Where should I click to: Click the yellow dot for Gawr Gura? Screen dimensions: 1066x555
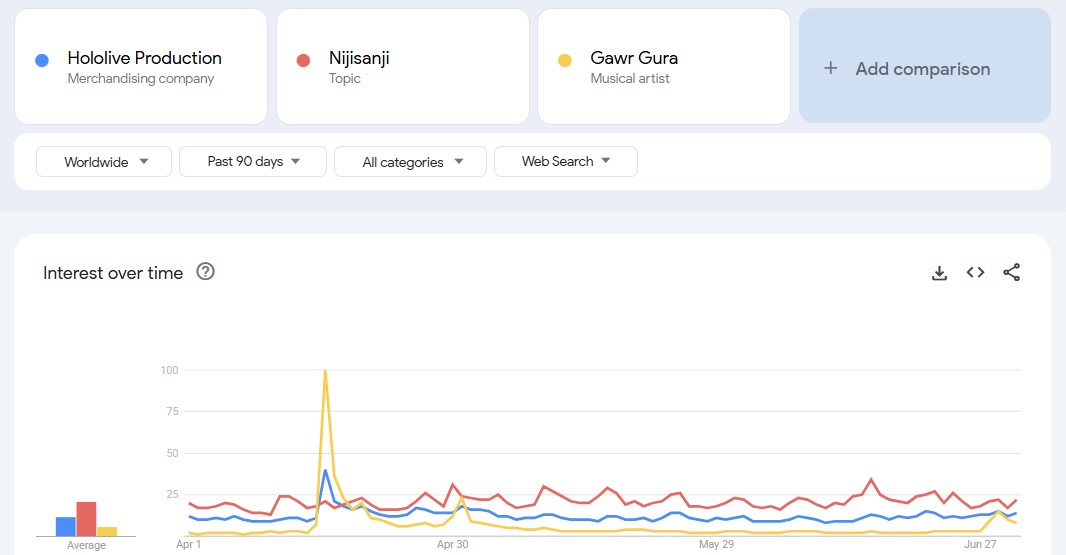(x=564, y=61)
